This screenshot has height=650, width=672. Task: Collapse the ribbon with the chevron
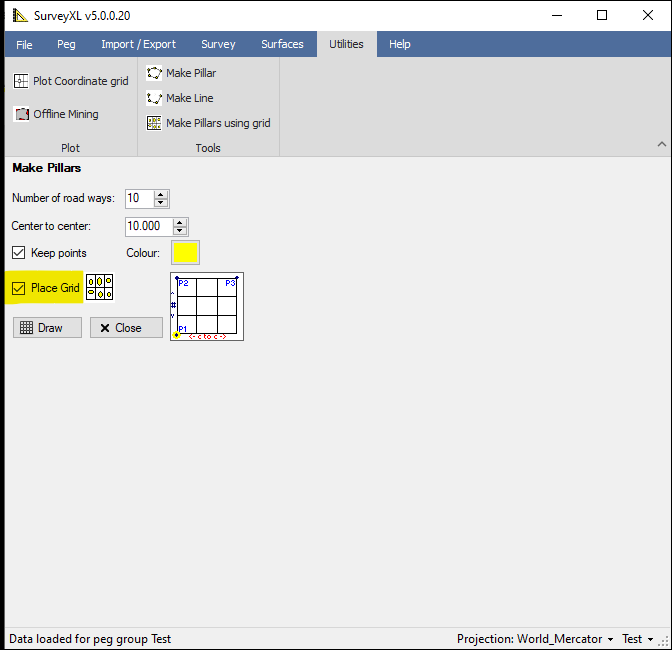pyautogui.click(x=661, y=145)
